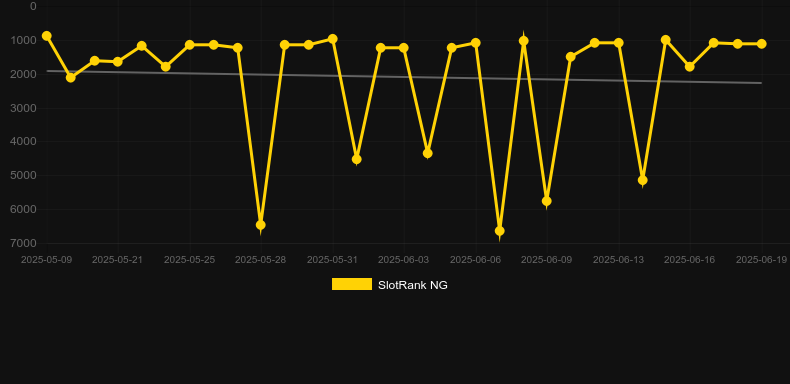Click the 1000 y-axis label
This screenshot has height=384, width=790.
tap(24, 40)
